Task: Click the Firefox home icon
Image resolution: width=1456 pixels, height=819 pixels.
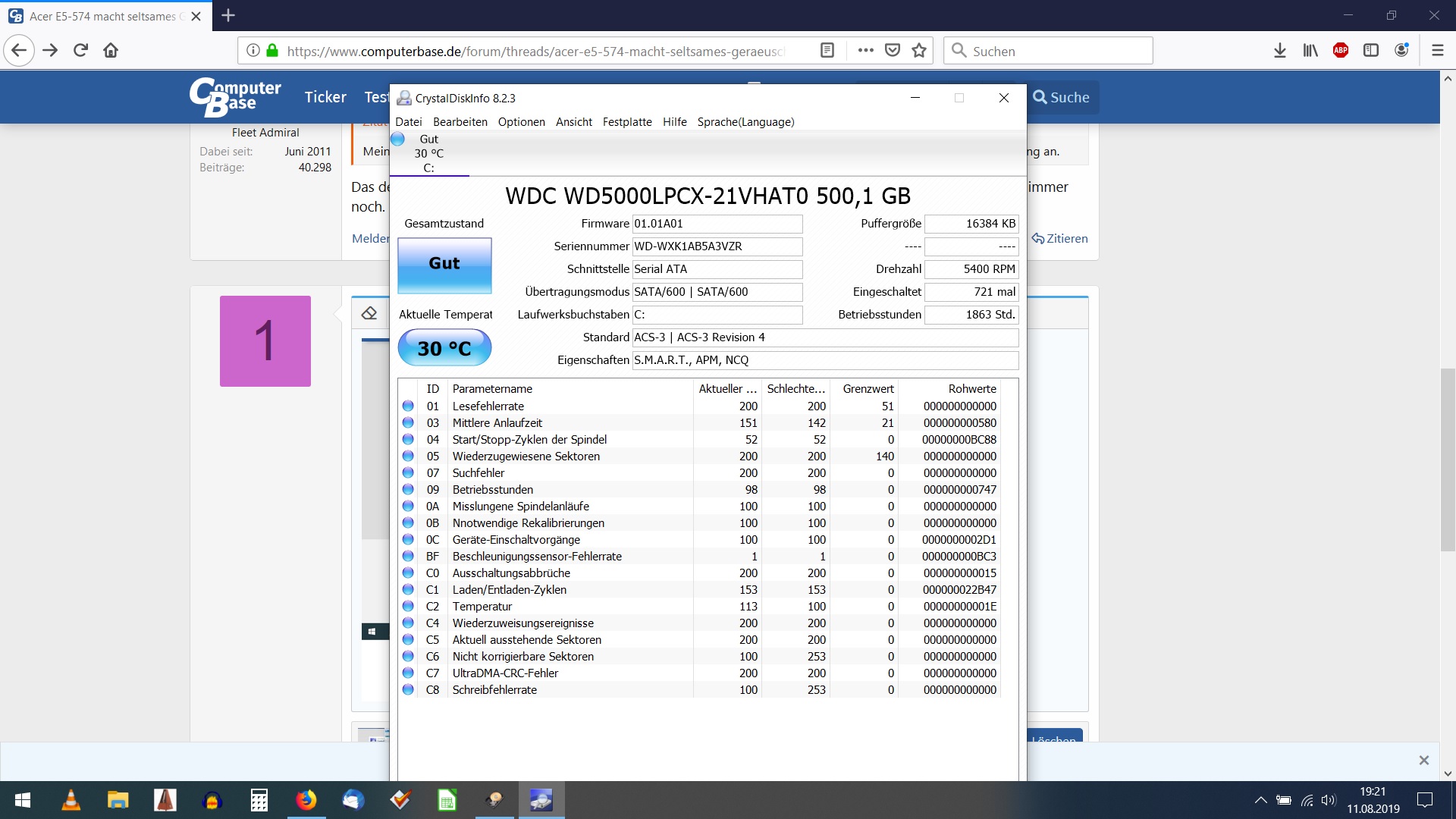Action: pos(111,51)
